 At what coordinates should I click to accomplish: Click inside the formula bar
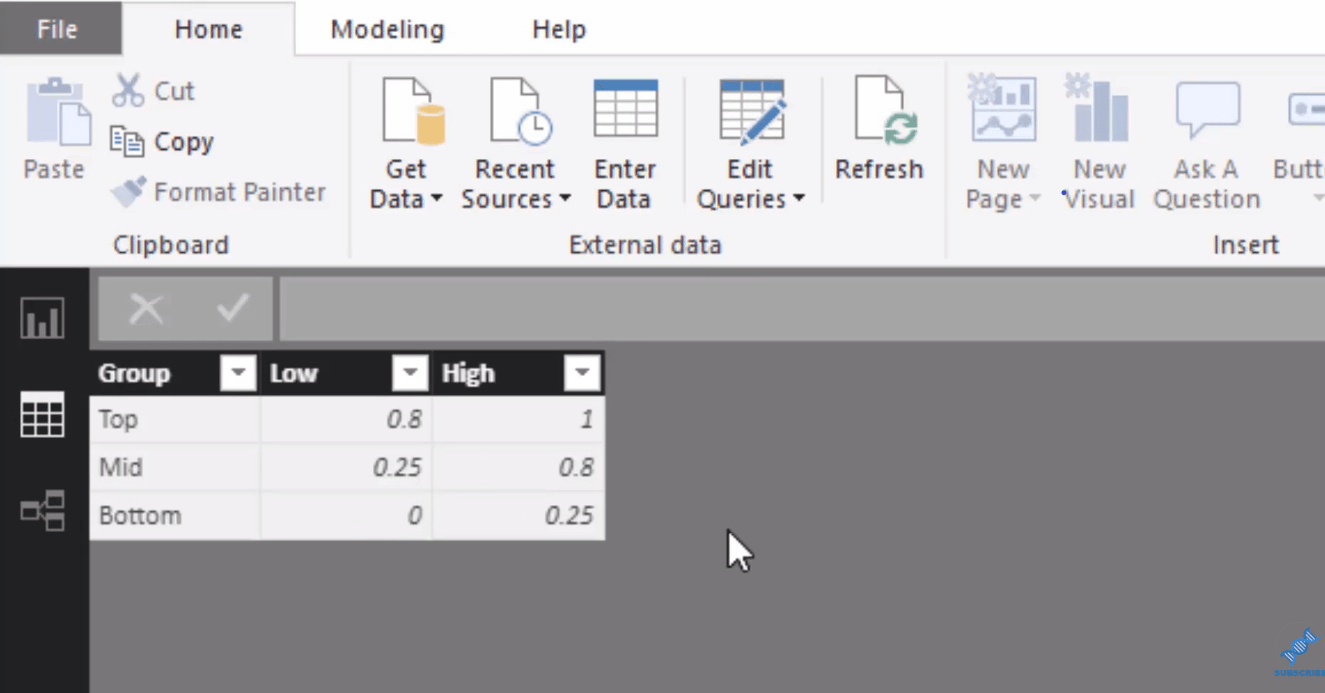pos(800,310)
